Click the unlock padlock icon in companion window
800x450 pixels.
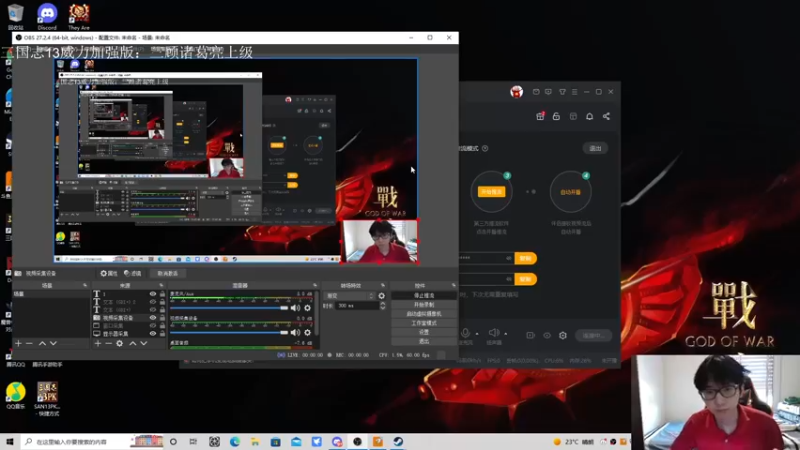point(556,116)
